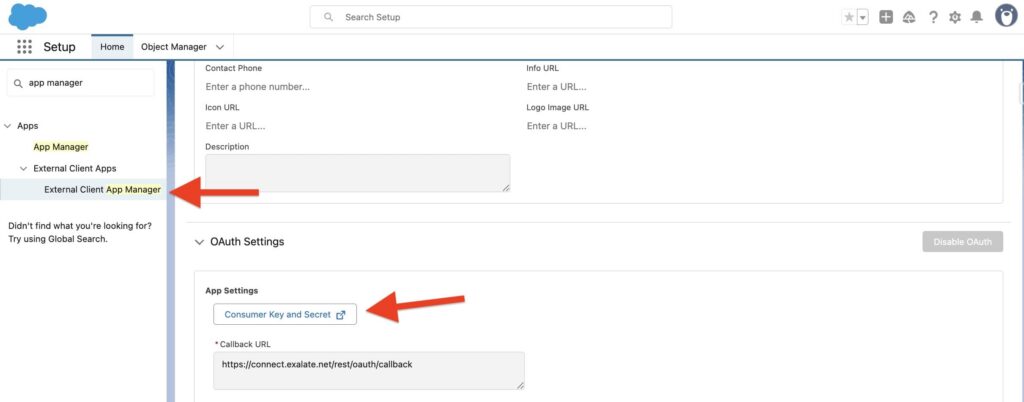Collapse the External Client Apps node
The width and height of the screenshot is (1024, 402).
(24, 168)
